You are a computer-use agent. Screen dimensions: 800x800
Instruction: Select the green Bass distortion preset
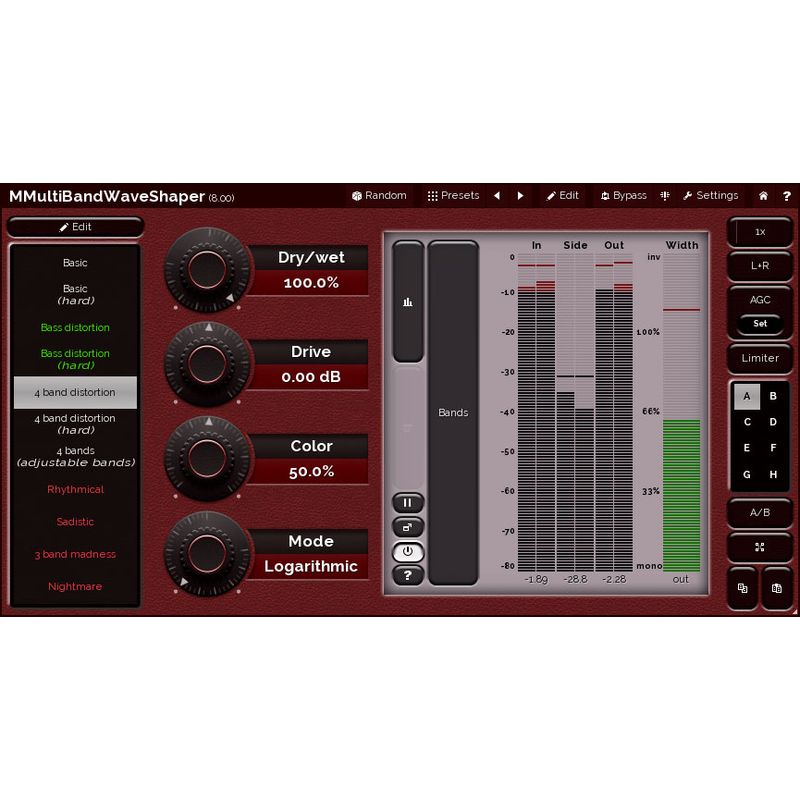coord(75,328)
